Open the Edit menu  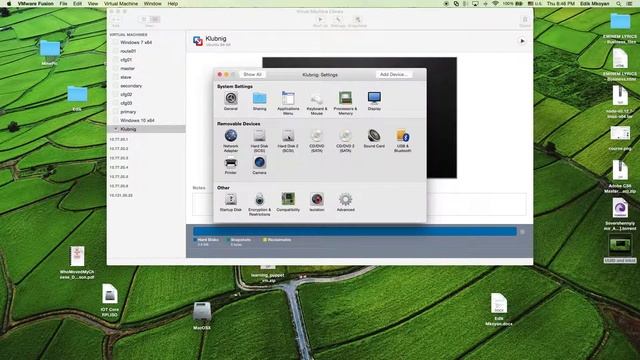coord(77,4)
